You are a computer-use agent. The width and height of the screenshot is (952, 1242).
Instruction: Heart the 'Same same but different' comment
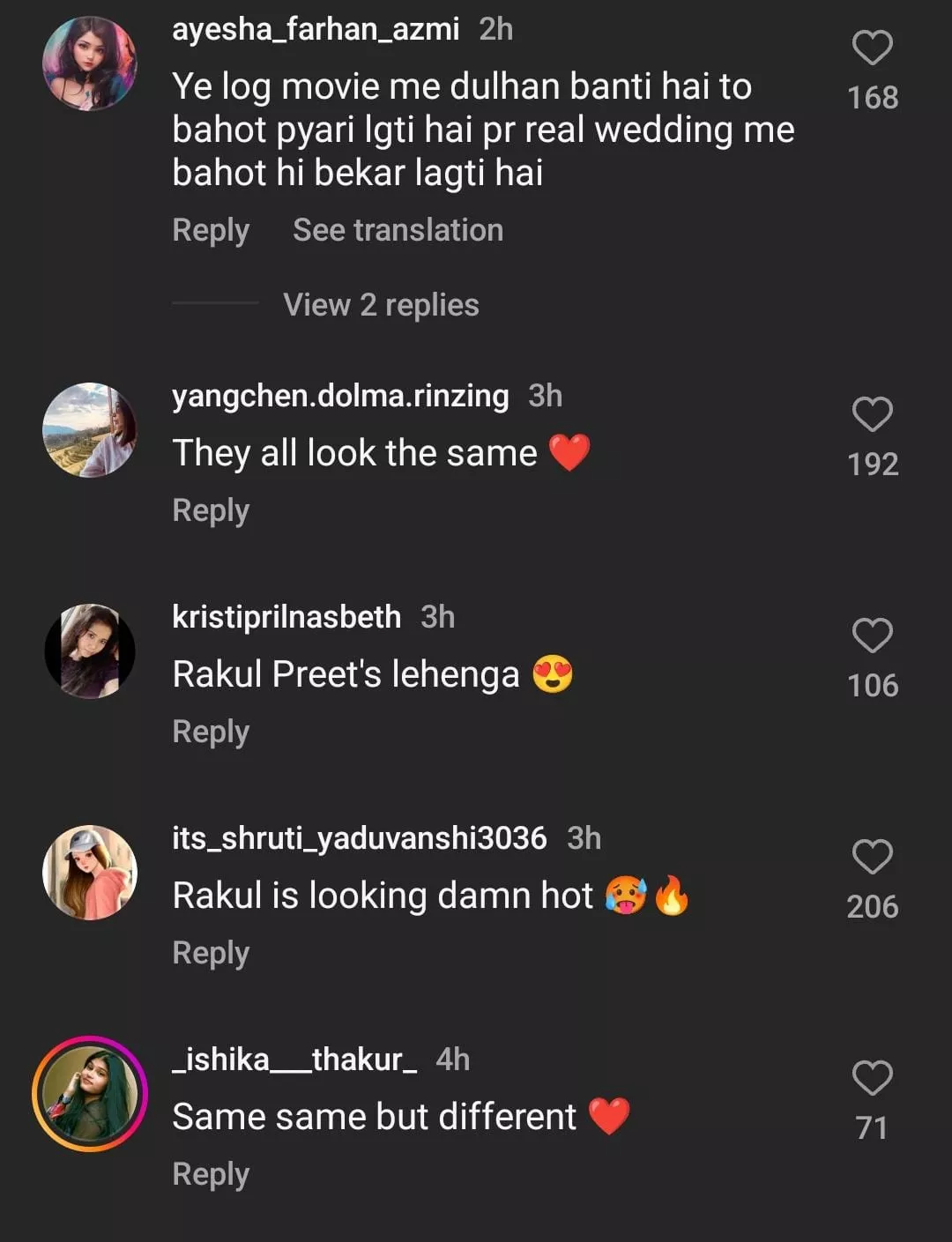(872, 1078)
